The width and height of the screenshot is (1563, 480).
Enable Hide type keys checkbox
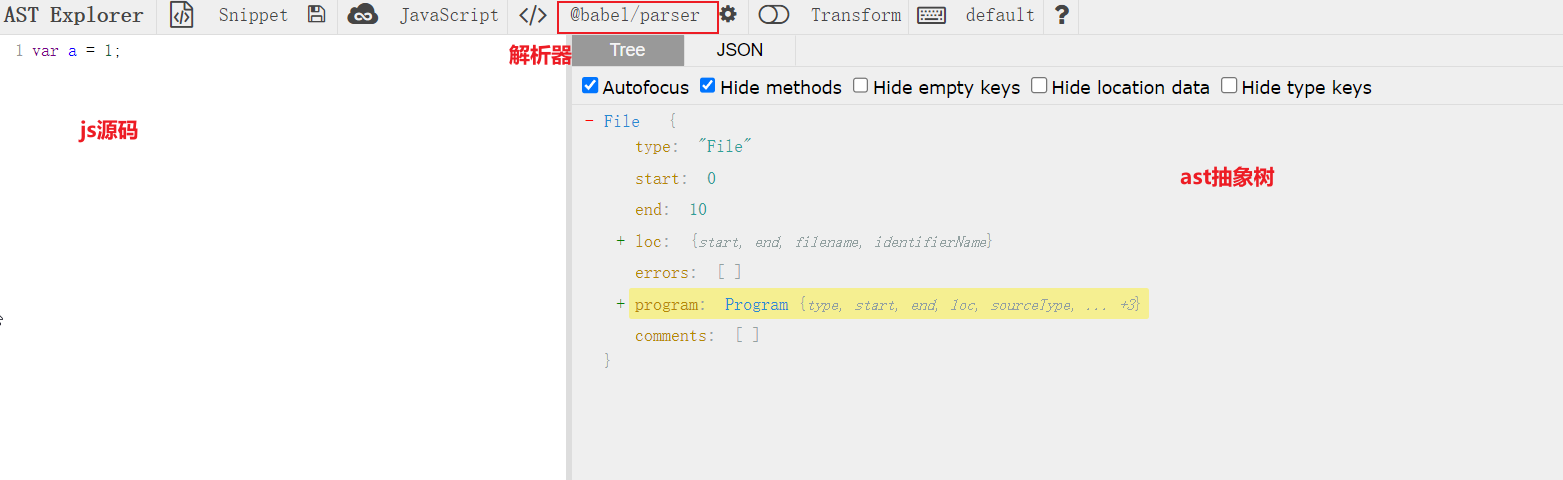pyautogui.click(x=1229, y=86)
